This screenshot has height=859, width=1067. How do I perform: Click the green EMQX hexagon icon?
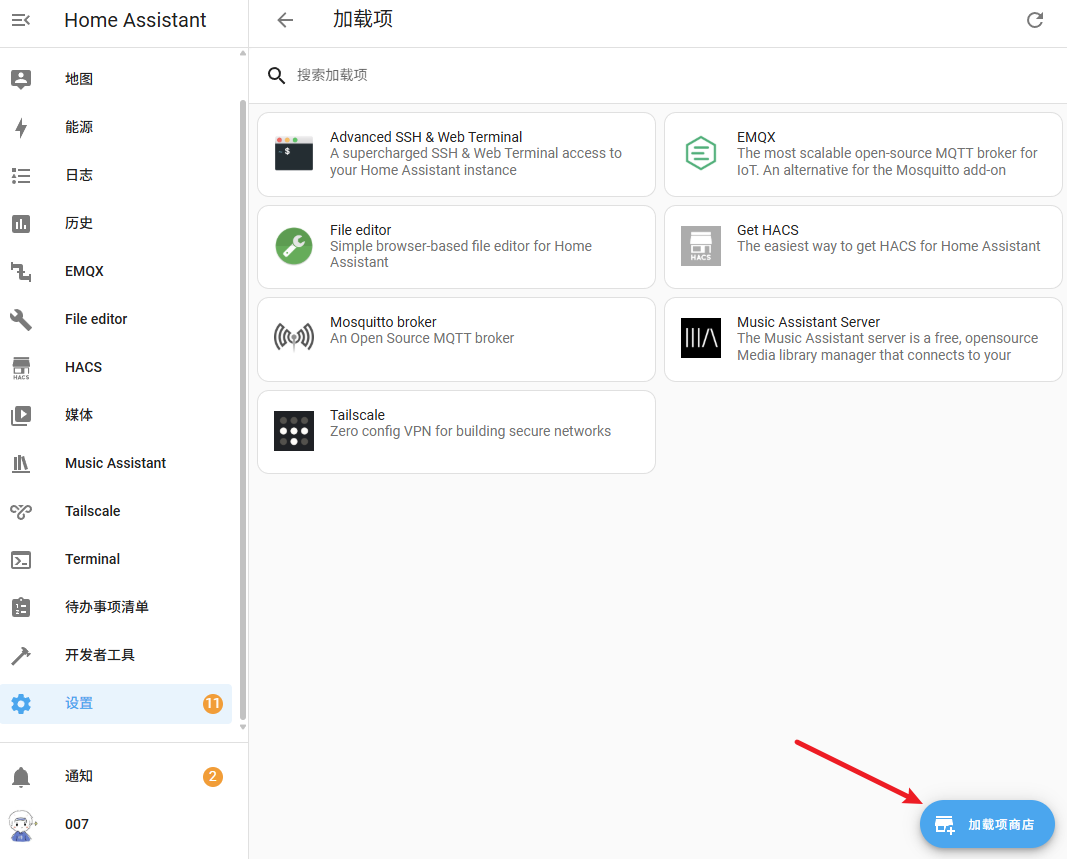[x=701, y=154]
